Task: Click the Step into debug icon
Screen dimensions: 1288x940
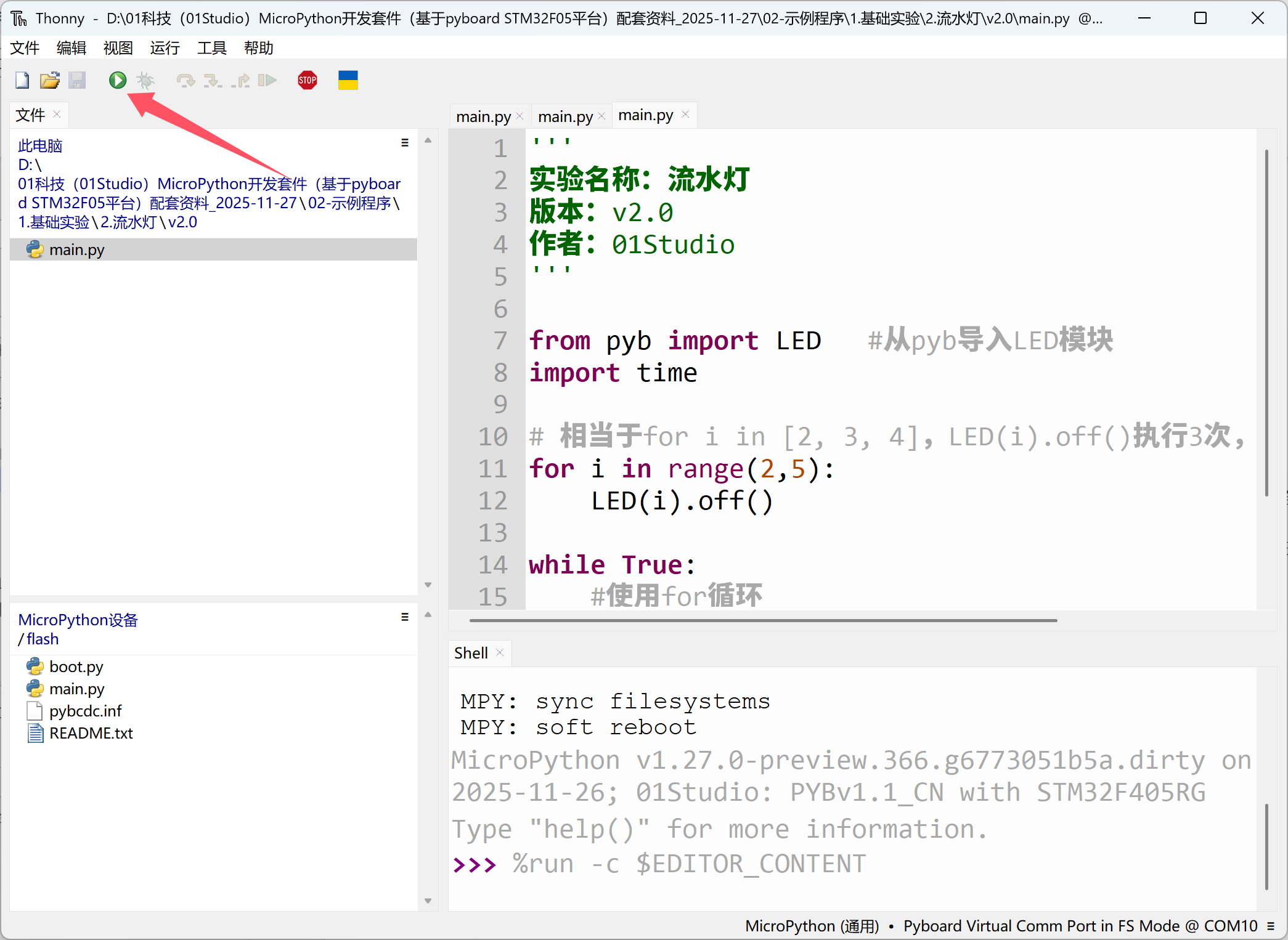Action: pos(213,80)
